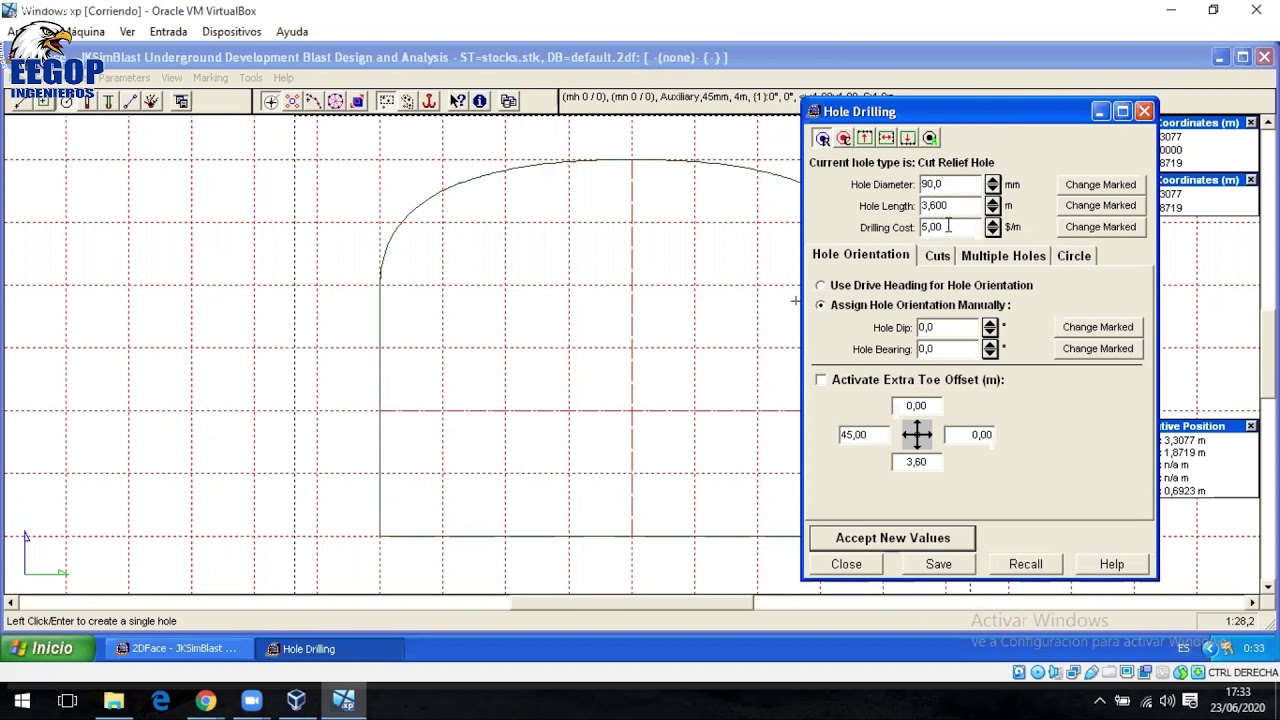This screenshot has width=1280, height=720.
Task: Click the toolbar icon right of blast tool
Action: (x=181, y=101)
